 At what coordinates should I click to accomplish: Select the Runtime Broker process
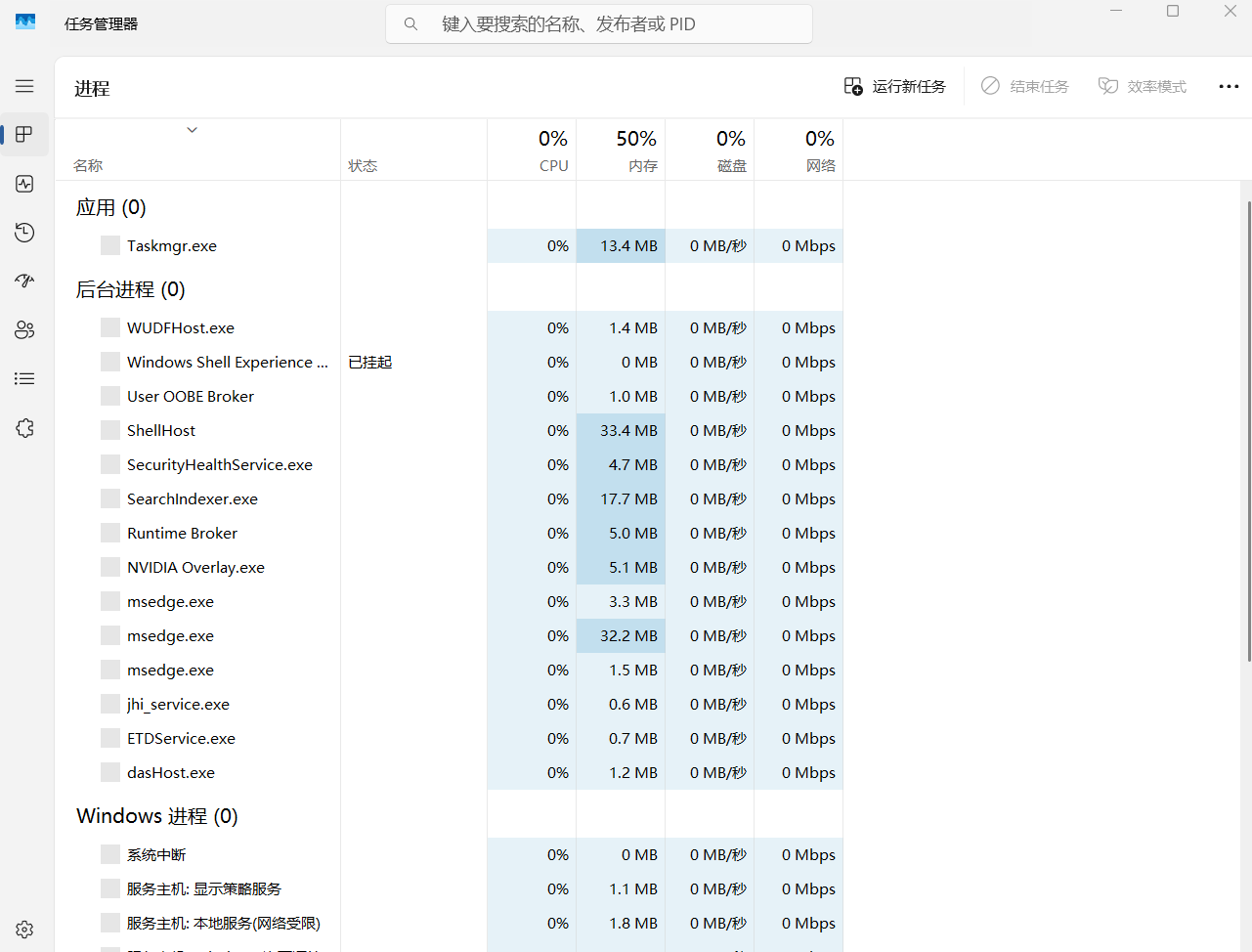(450, 533)
